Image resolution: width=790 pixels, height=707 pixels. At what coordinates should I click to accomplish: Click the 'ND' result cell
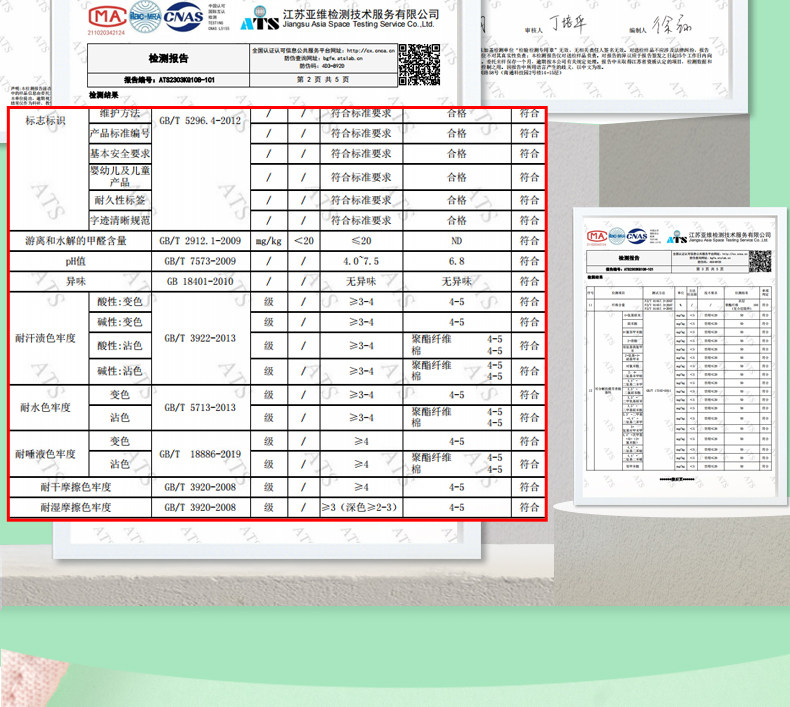tap(456, 241)
